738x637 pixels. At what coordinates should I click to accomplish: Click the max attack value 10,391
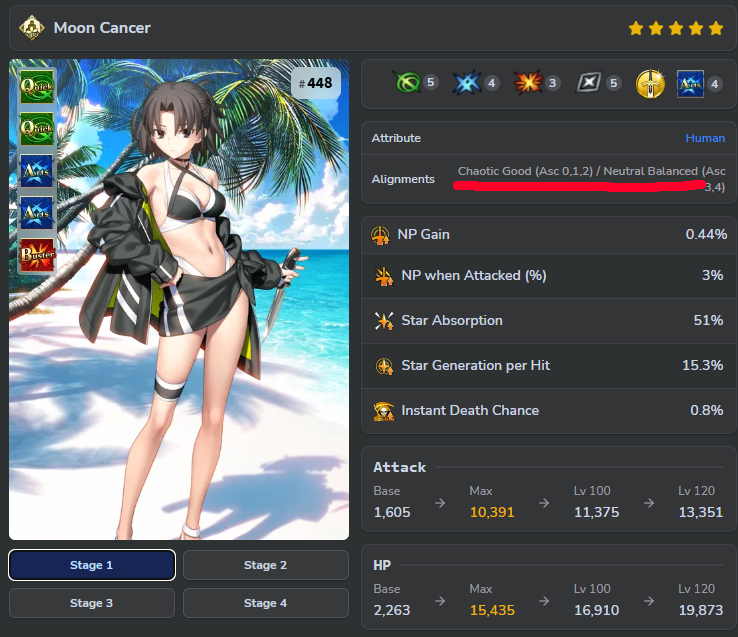[492, 512]
